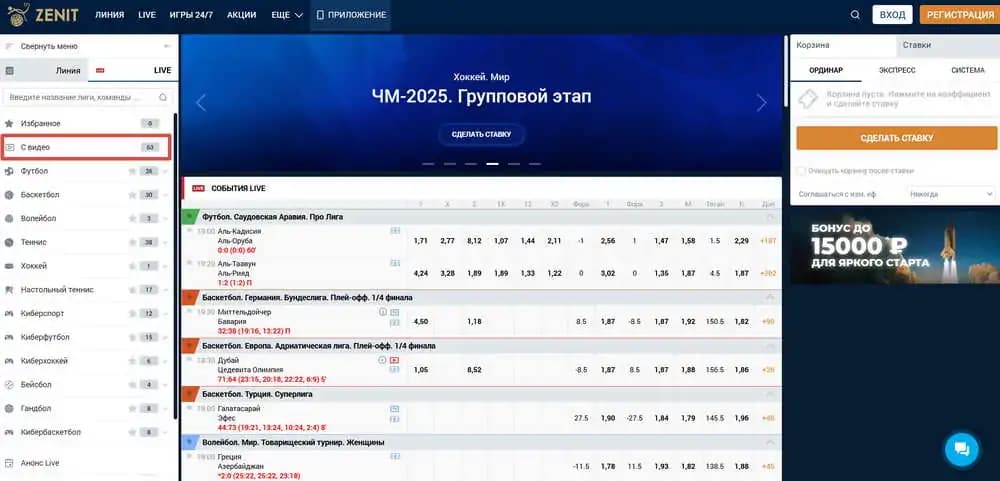Favorite Теннис with its star
The height and width of the screenshot is (481, 1000).
click(132, 242)
